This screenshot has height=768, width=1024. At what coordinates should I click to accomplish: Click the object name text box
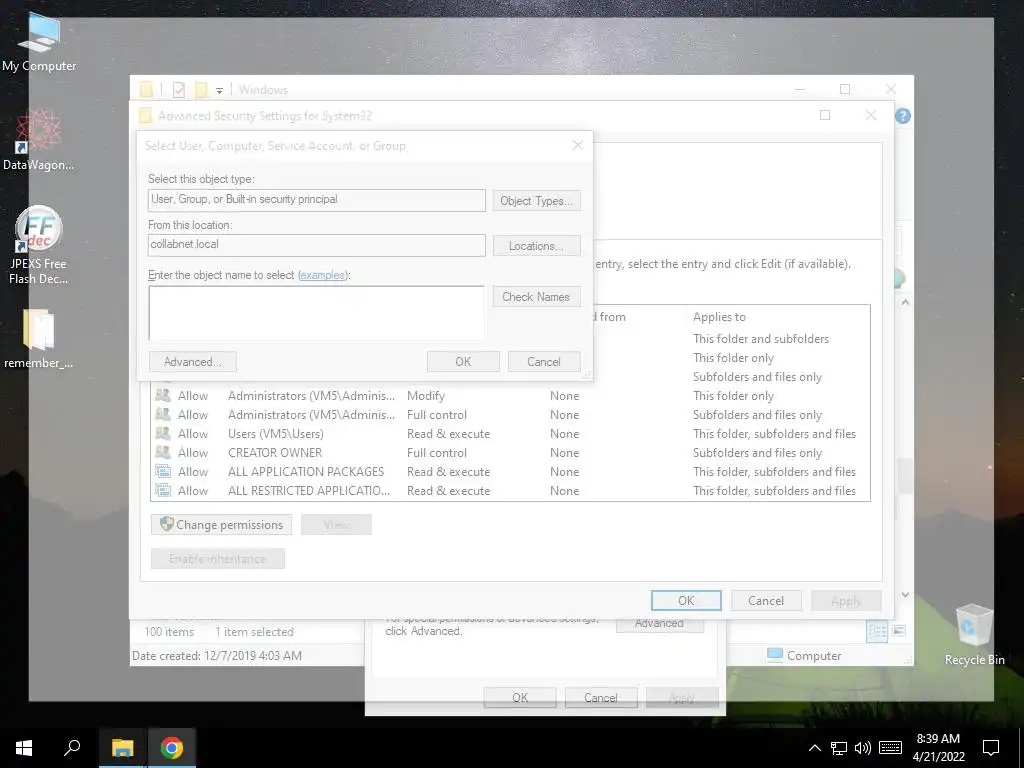pyautogui.click(x=317, y=313)
